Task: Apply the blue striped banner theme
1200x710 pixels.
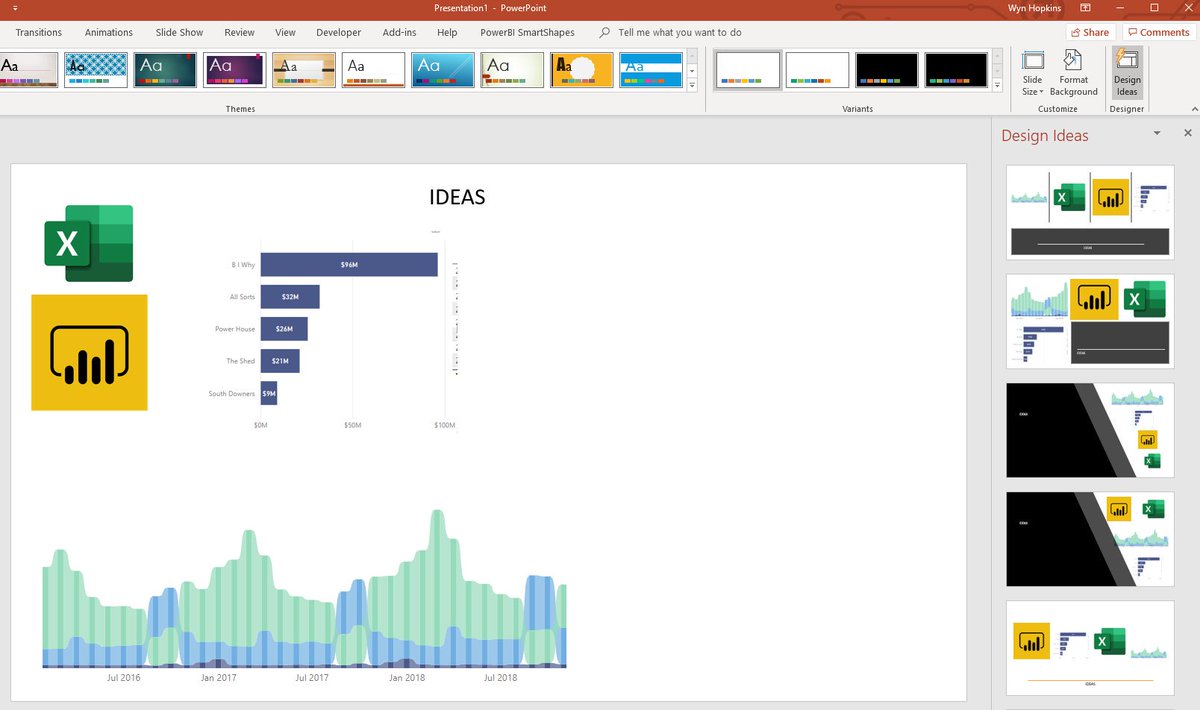Action: [651, 70]
